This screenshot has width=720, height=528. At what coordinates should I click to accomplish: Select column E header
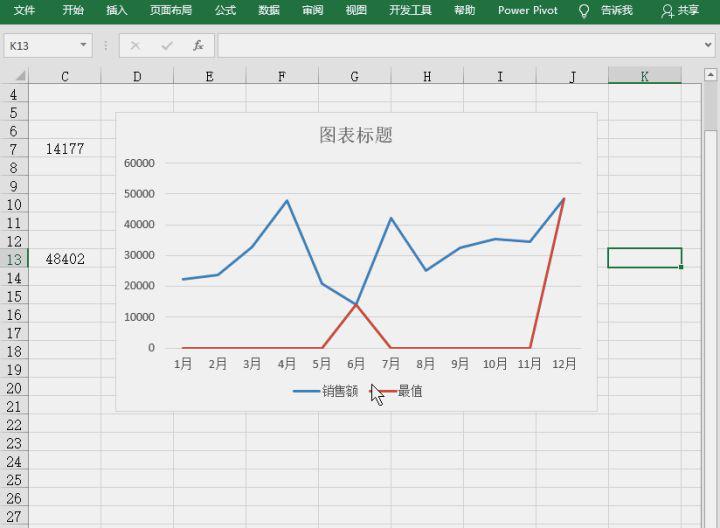click(210, 76)
